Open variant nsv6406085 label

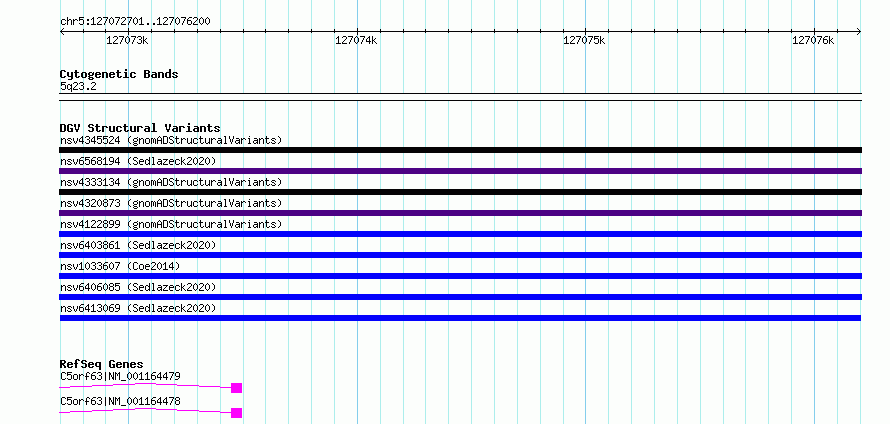[138, 287]
